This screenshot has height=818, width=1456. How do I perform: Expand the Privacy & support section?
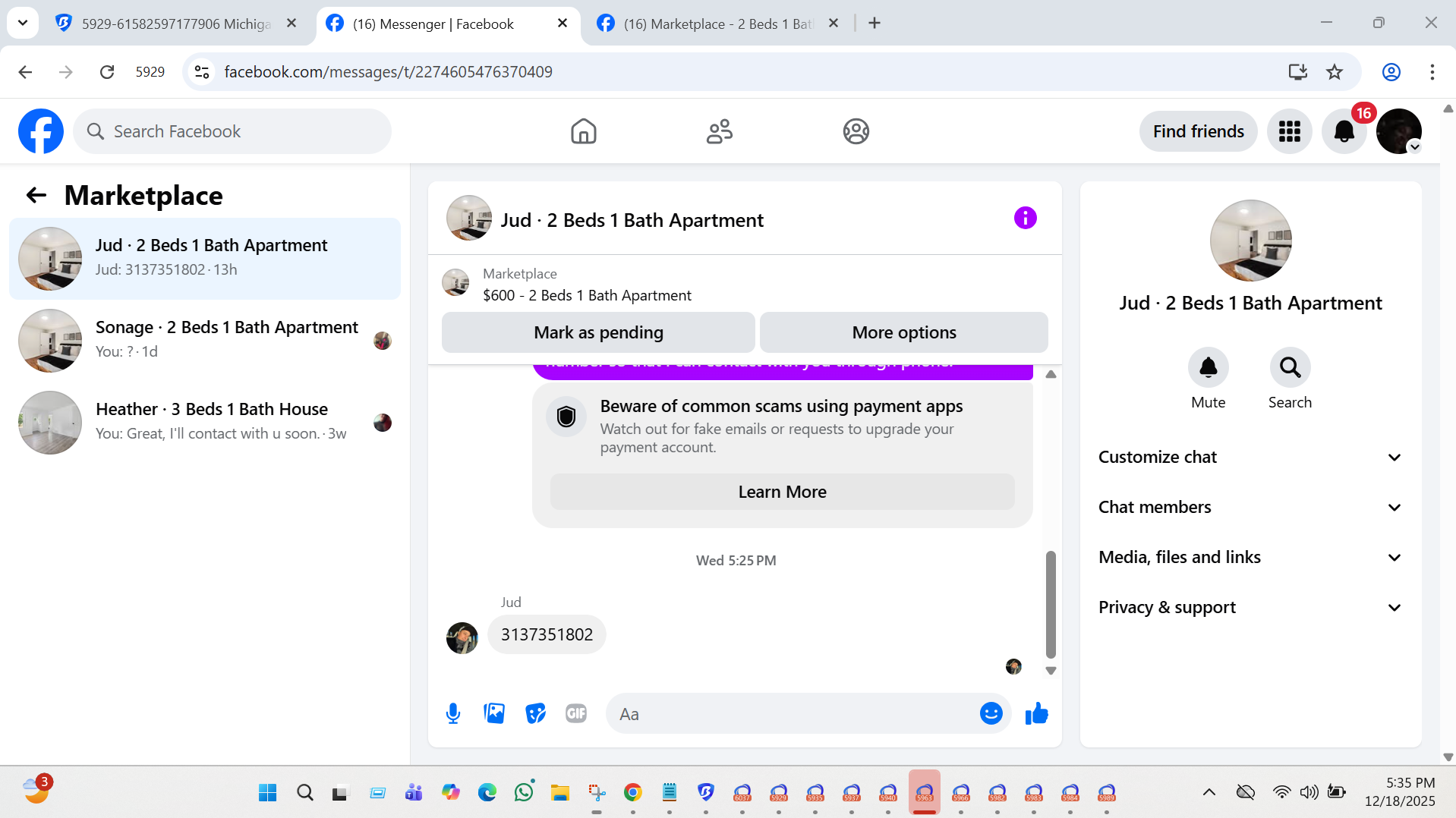pos(1250,607)
